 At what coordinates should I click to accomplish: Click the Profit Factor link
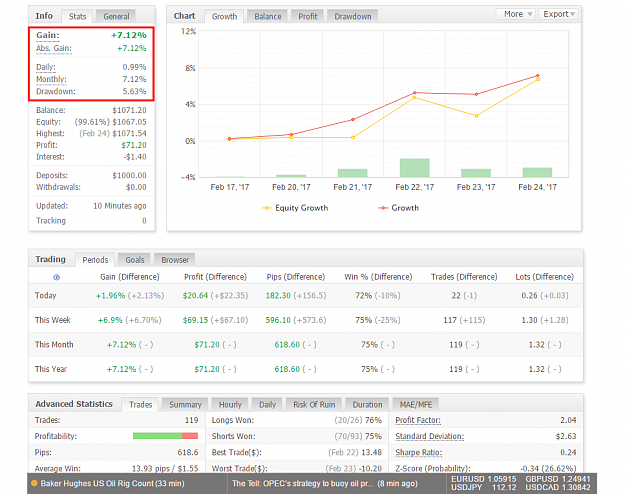pos(418,420)
